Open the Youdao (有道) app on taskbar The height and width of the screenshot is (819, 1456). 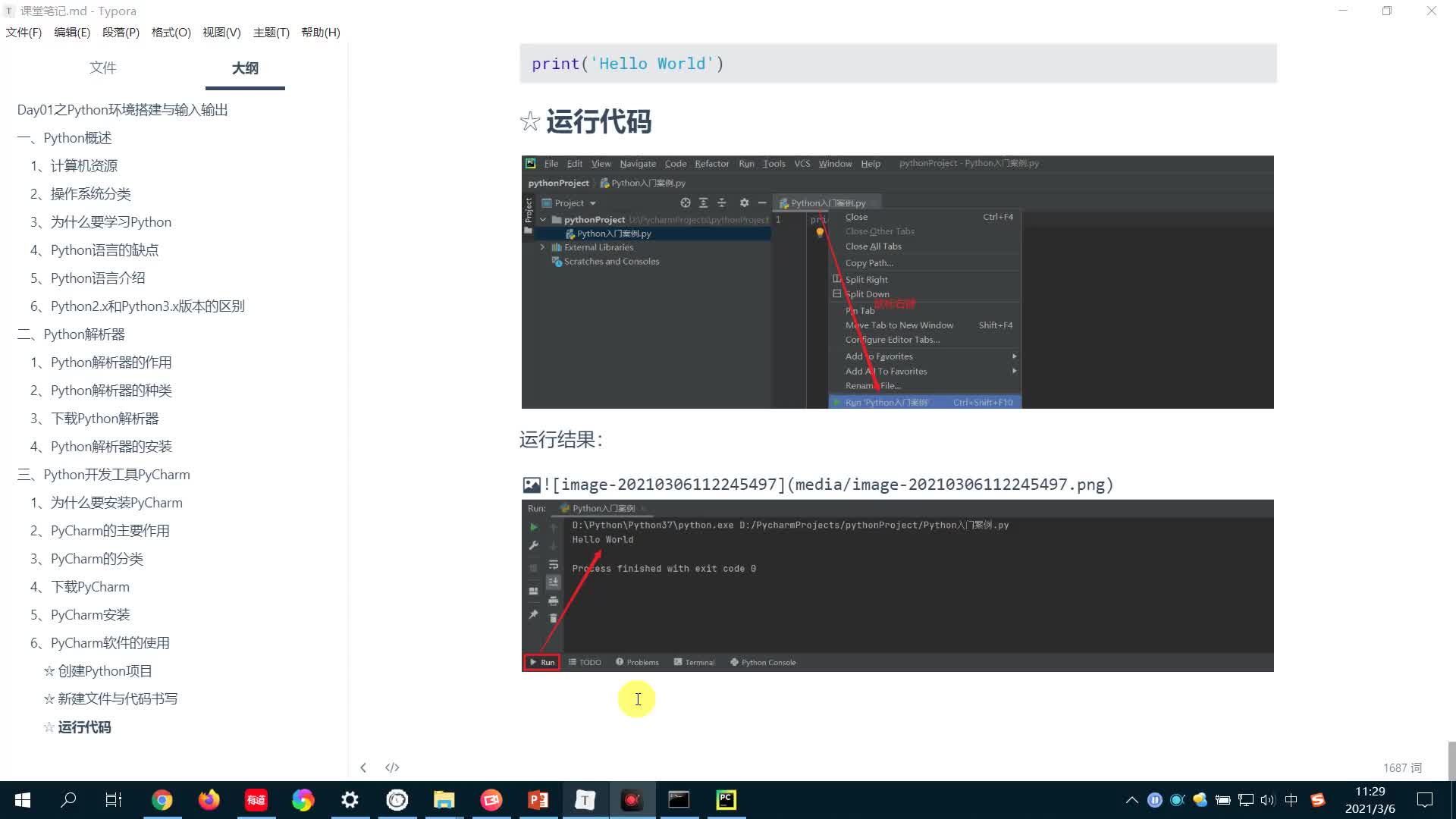(256, 800)
